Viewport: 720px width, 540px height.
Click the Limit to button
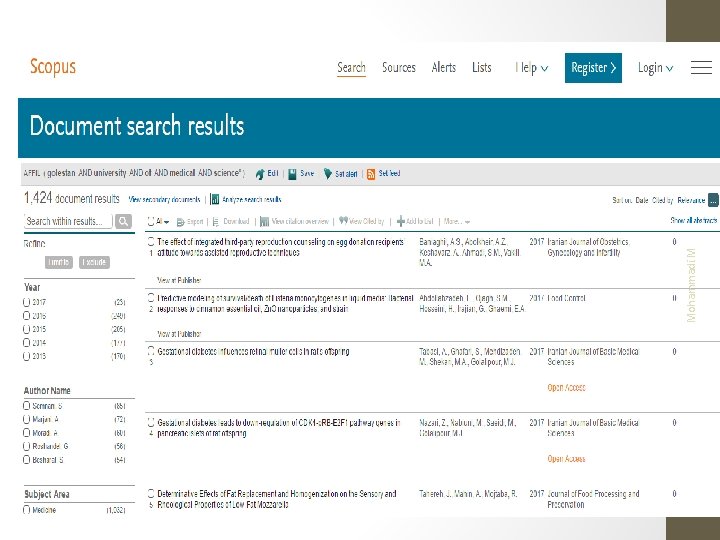tap(59, 262)
